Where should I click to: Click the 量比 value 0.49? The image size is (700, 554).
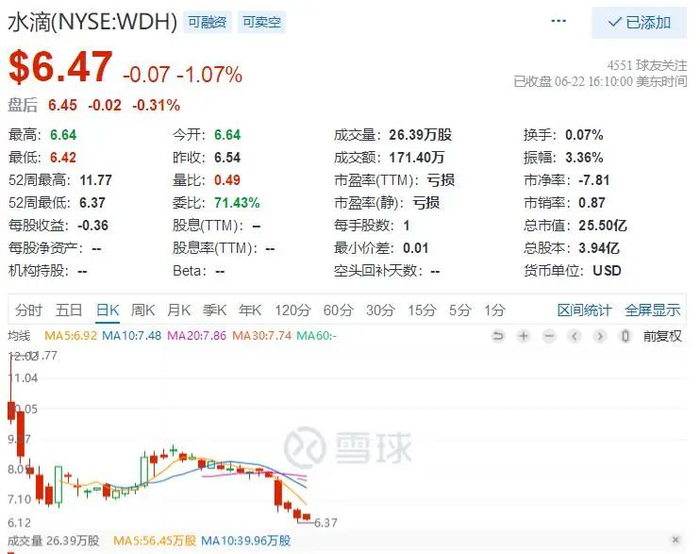[x=227, y=180]
